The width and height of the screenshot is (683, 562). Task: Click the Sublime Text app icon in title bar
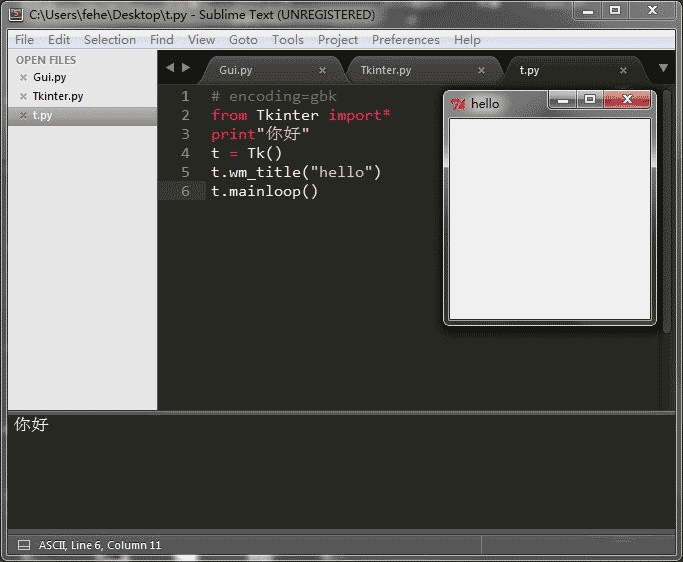(x=16, y=14)
